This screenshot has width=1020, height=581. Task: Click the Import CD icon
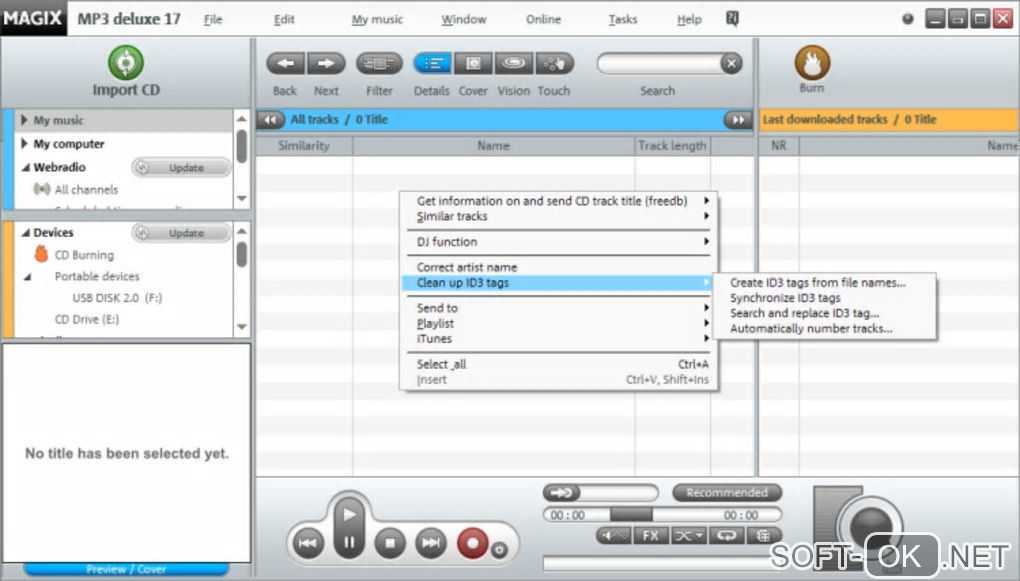[126, 62]
